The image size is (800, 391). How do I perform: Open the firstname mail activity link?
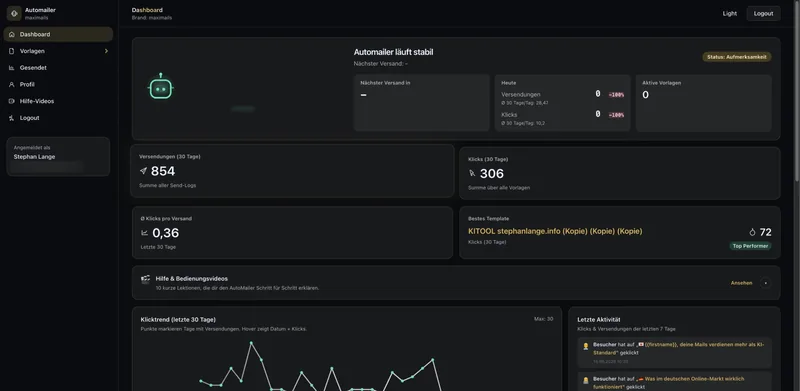tap(679, 349)
